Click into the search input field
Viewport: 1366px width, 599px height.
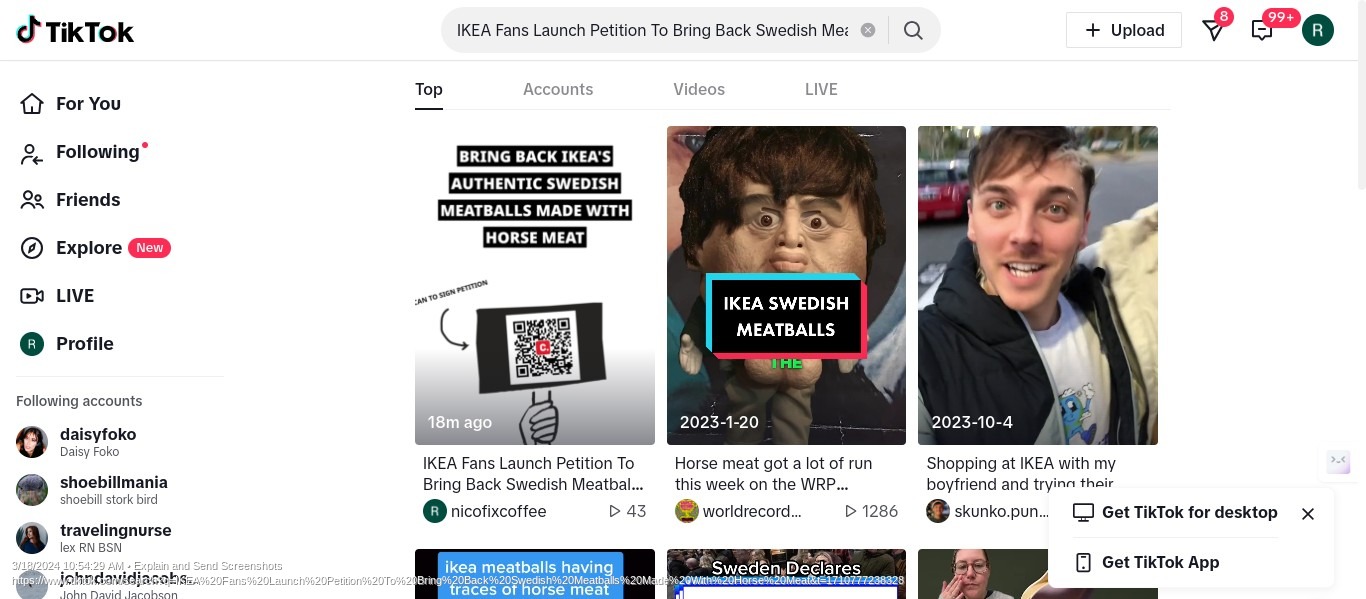tap(652, 30)
